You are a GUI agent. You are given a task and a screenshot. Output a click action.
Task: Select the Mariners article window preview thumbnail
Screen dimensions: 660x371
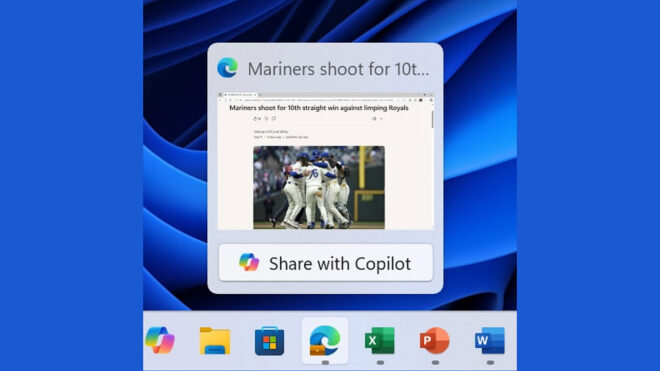click(325, 161)
